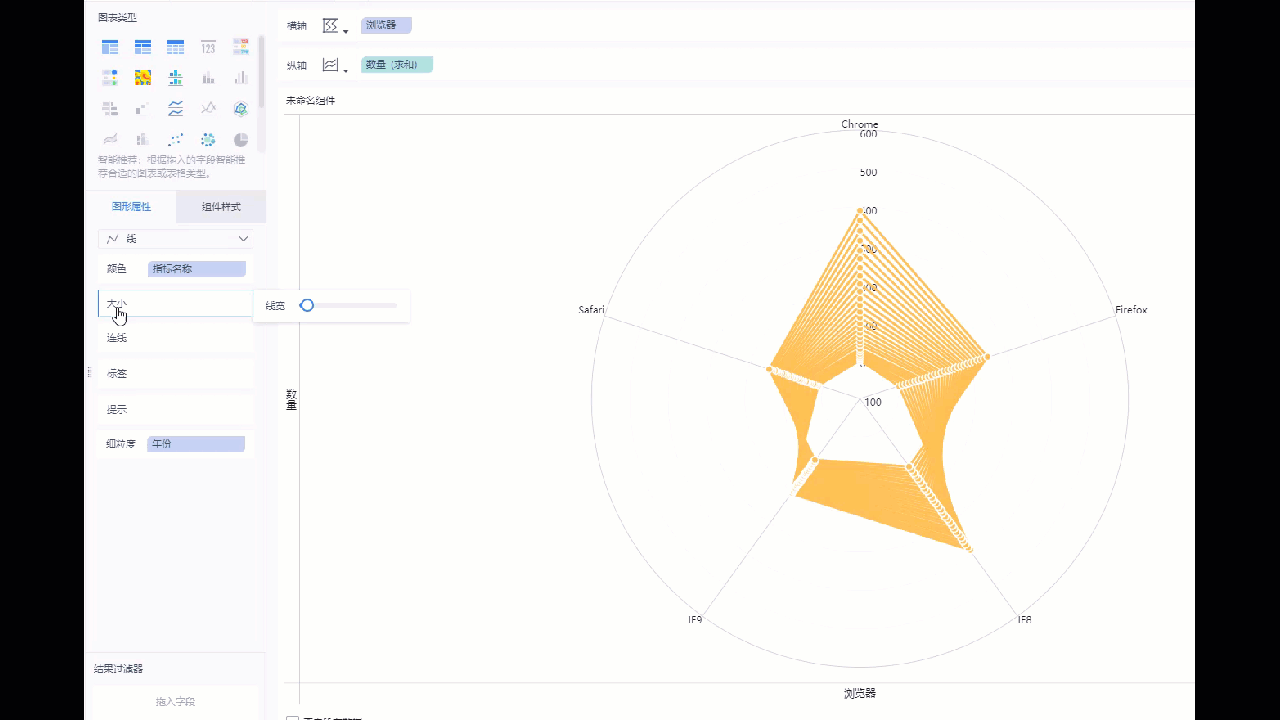Image resolution: width=1280 pixels, height=720 pixels.
Task: Click the IE8 label on the radar chart
Action: 1025,620
